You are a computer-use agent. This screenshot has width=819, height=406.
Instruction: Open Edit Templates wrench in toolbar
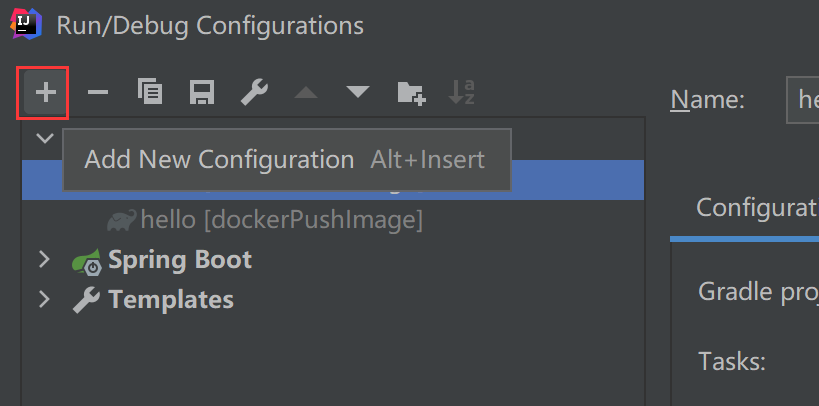[254, 93]
